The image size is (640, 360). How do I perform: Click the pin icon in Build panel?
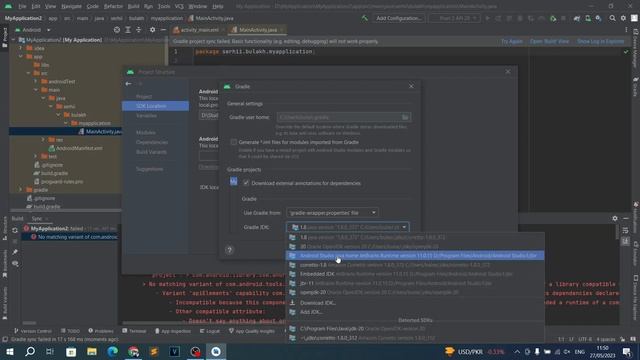pyautogui.click(x=15, y=252)
